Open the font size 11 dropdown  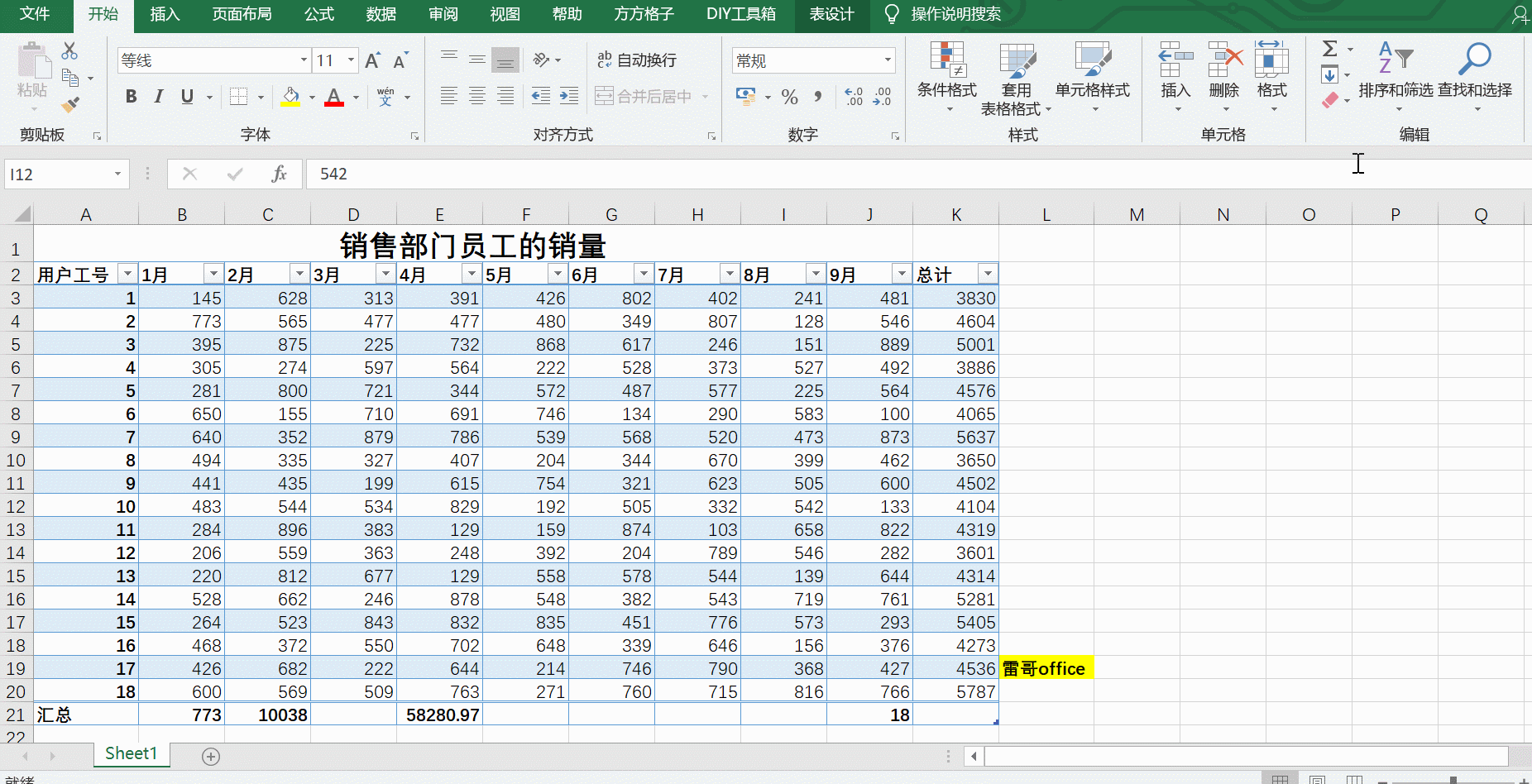tap(351, 60)
